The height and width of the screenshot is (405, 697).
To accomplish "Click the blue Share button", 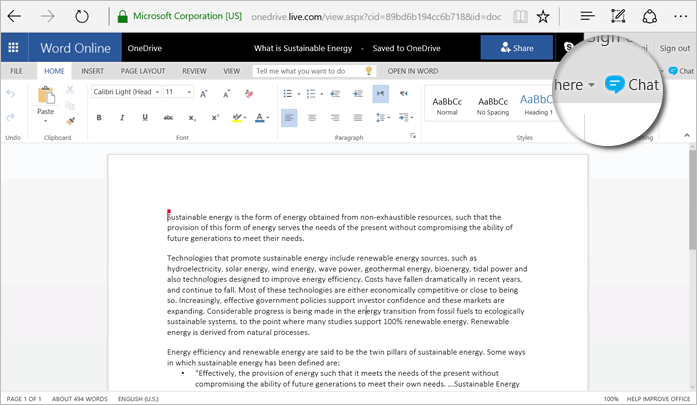I will click(x=514, y=48).
